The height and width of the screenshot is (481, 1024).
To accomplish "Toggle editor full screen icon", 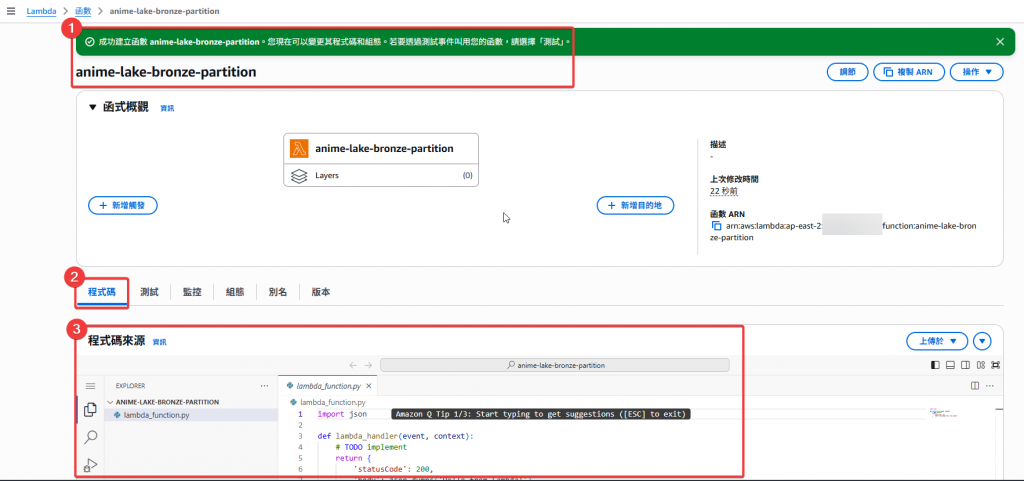I will 995,365.
